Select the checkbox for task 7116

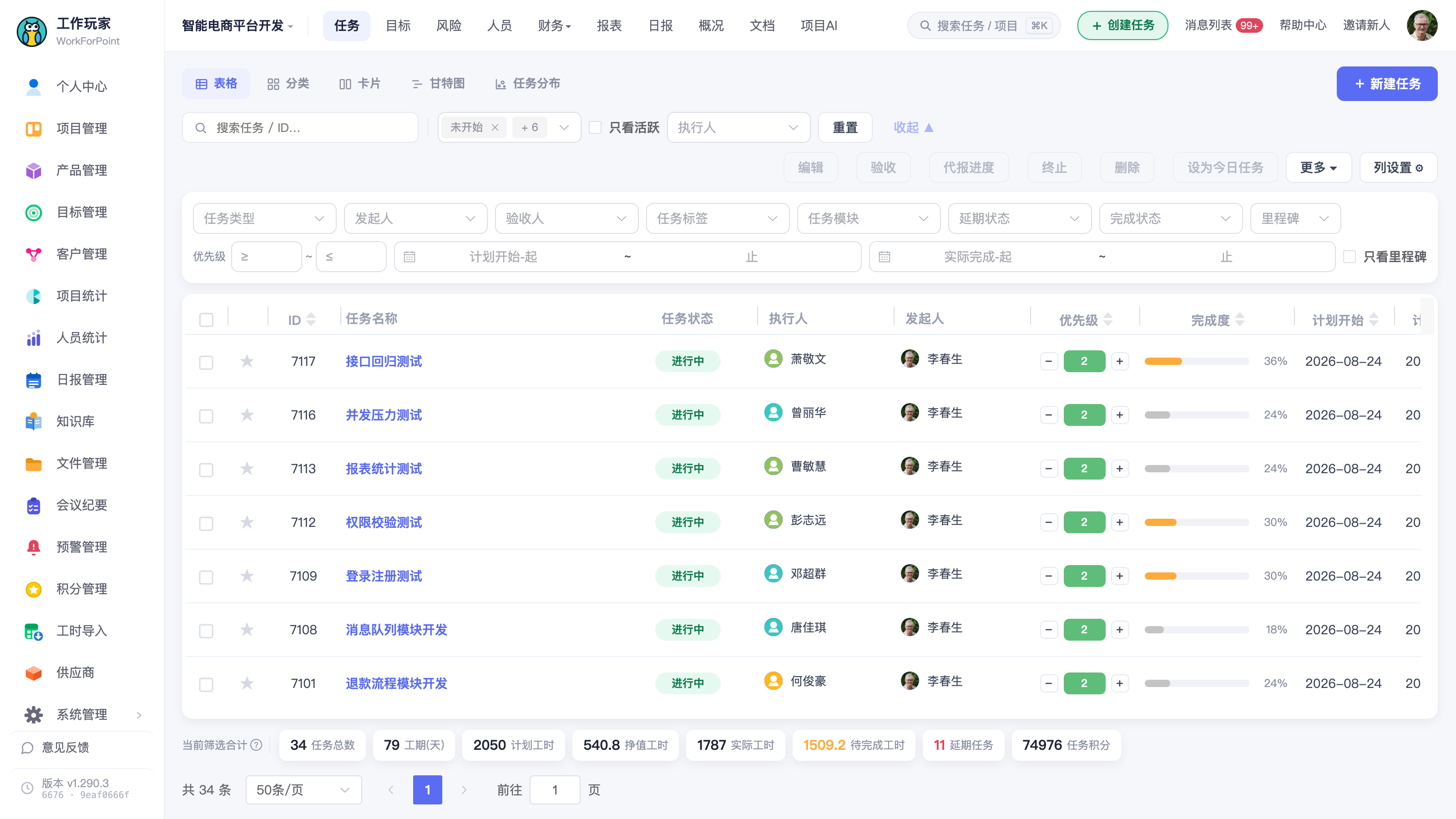(206, 416)
